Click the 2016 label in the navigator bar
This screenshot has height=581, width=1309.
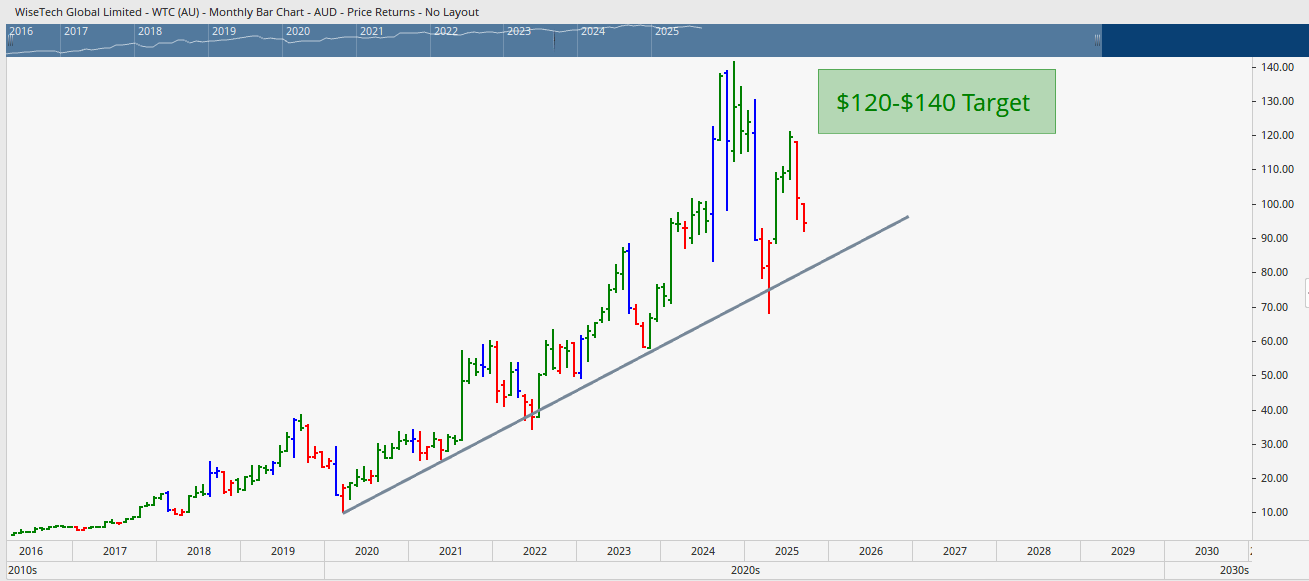click(x=21, y=31)
